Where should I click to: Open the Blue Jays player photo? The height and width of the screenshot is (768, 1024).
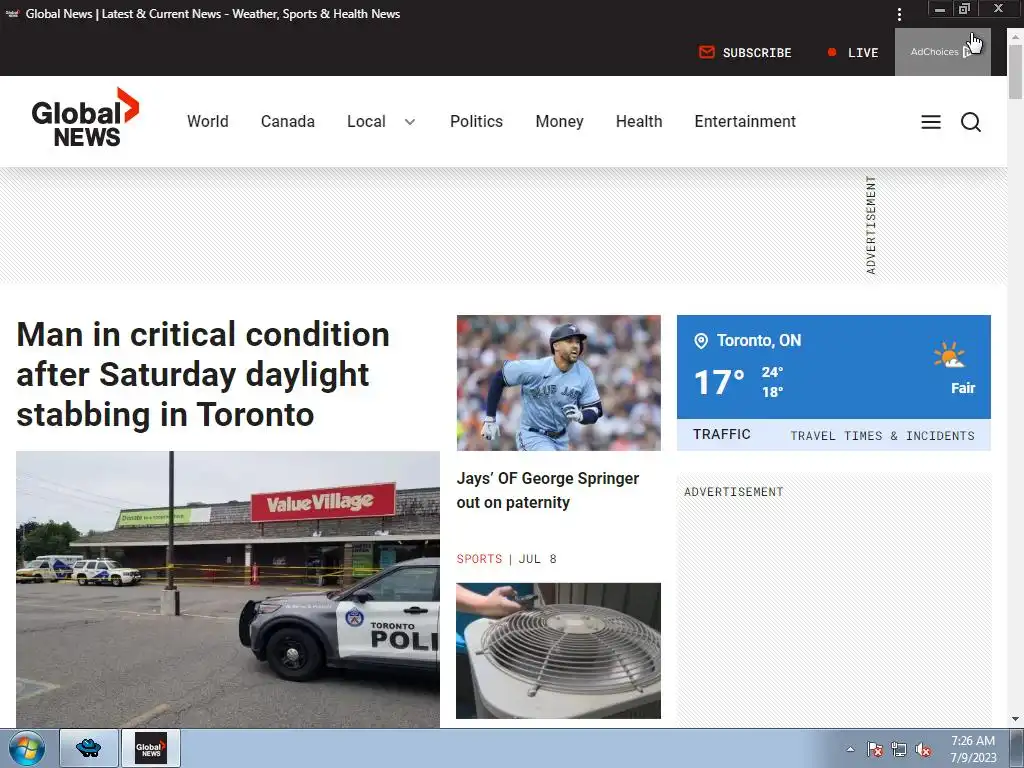pos(558,383)
